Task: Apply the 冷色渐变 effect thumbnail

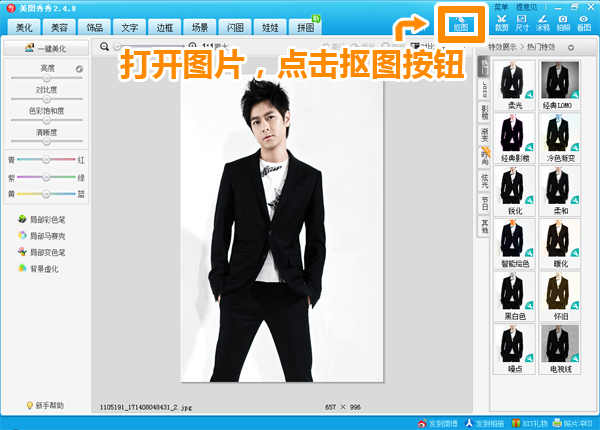Action: coord(560,138)
